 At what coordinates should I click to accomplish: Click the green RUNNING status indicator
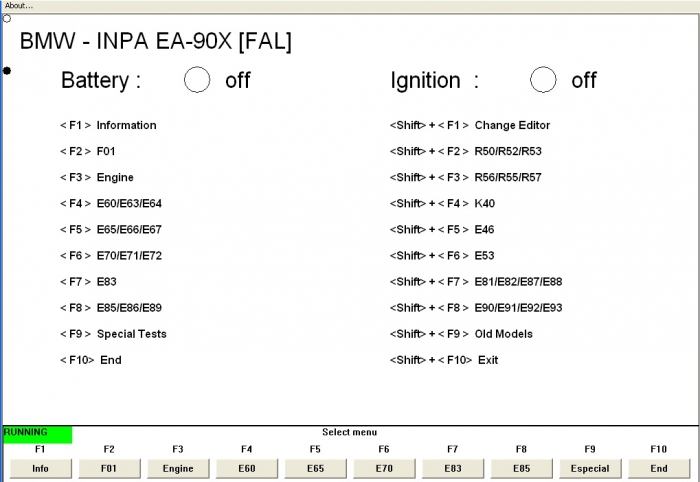38,435
